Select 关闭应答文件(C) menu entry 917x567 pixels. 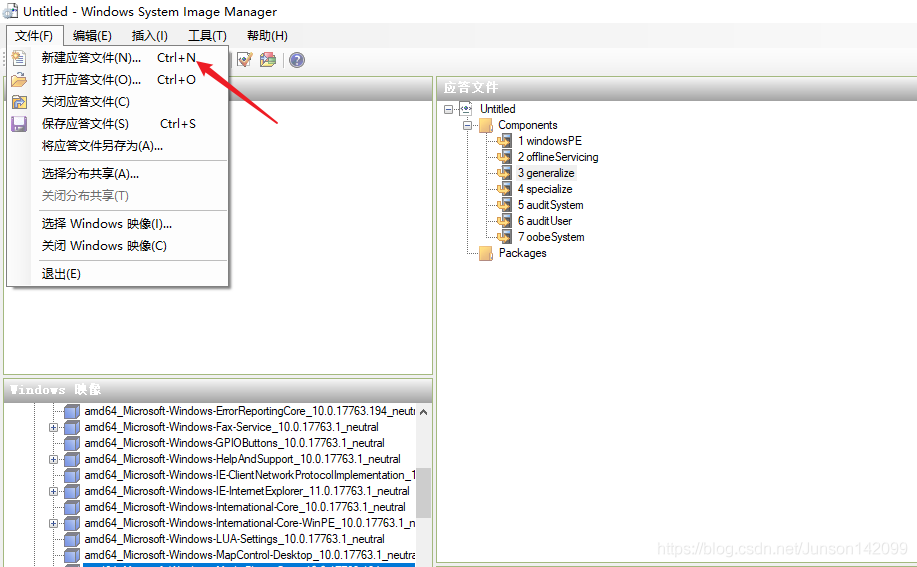pos(118,102)
